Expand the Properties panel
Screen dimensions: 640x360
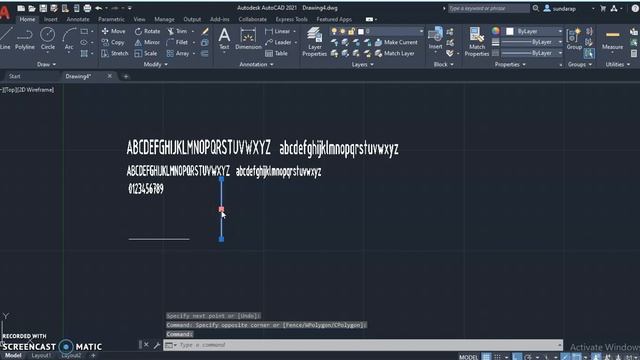510,64
